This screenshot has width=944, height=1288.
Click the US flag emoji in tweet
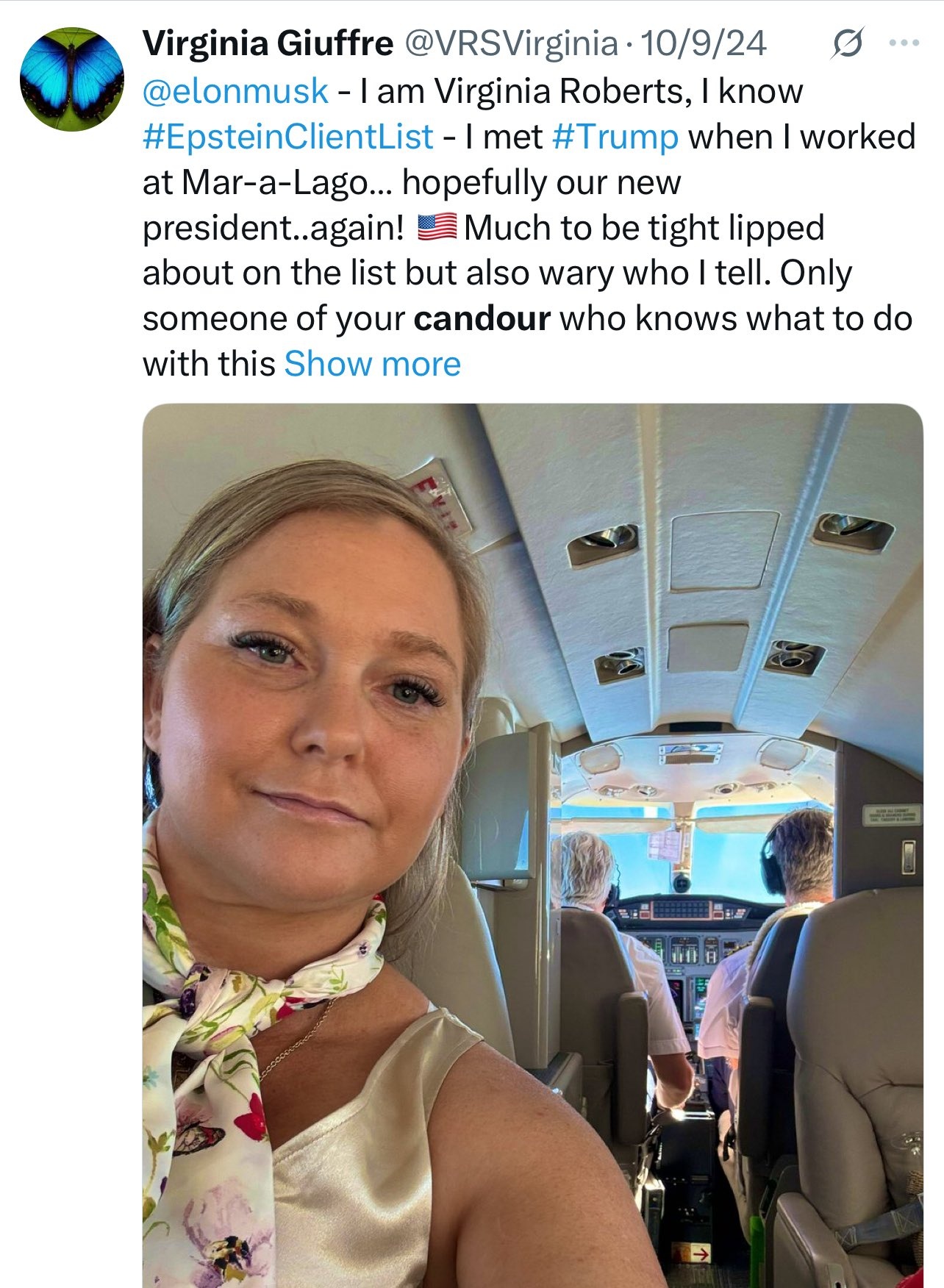437,227
